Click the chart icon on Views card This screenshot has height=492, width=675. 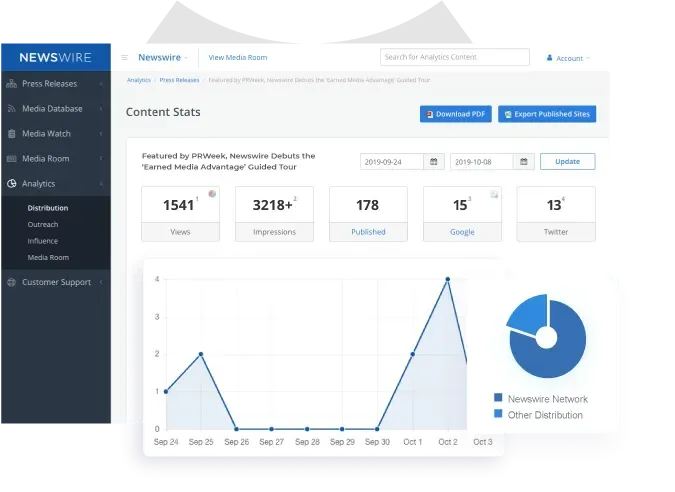tap(212, 194)
